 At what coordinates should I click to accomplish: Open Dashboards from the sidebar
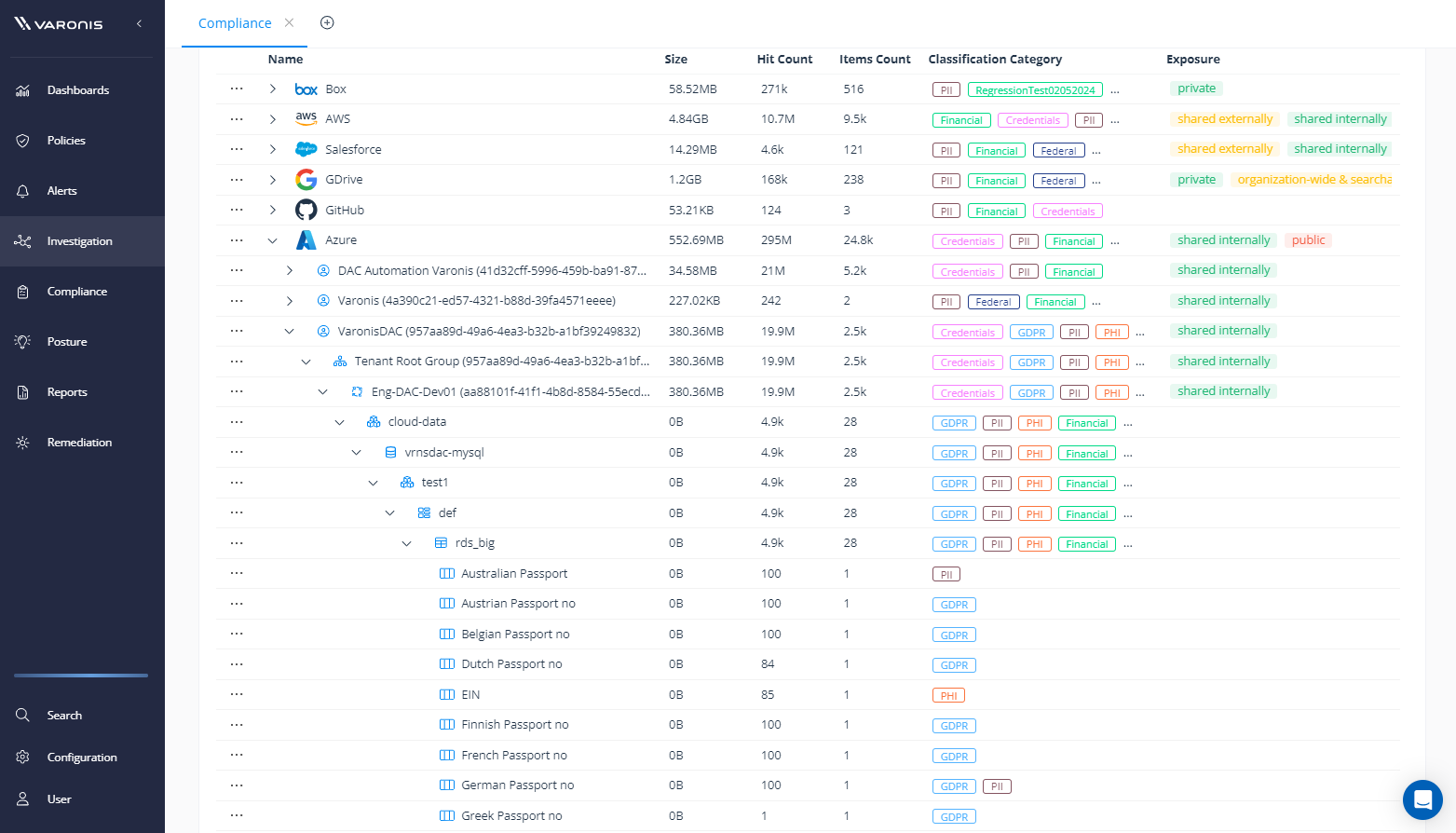(77, 90)
